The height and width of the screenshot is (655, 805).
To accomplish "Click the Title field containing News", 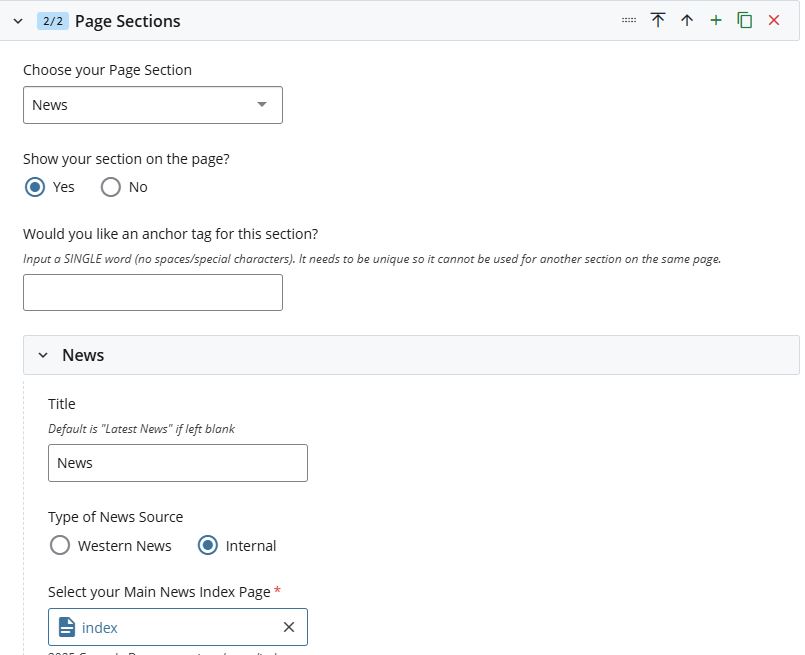I will (x=178, y=463).
